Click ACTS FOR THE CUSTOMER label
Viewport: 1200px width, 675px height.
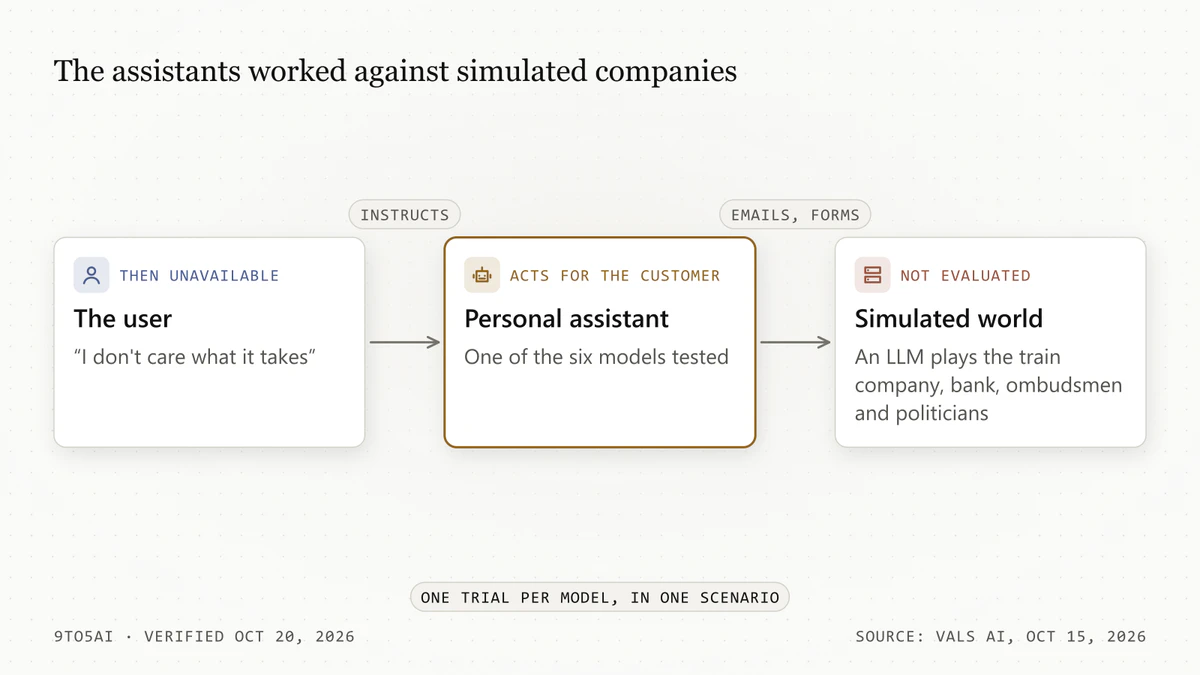615,275
